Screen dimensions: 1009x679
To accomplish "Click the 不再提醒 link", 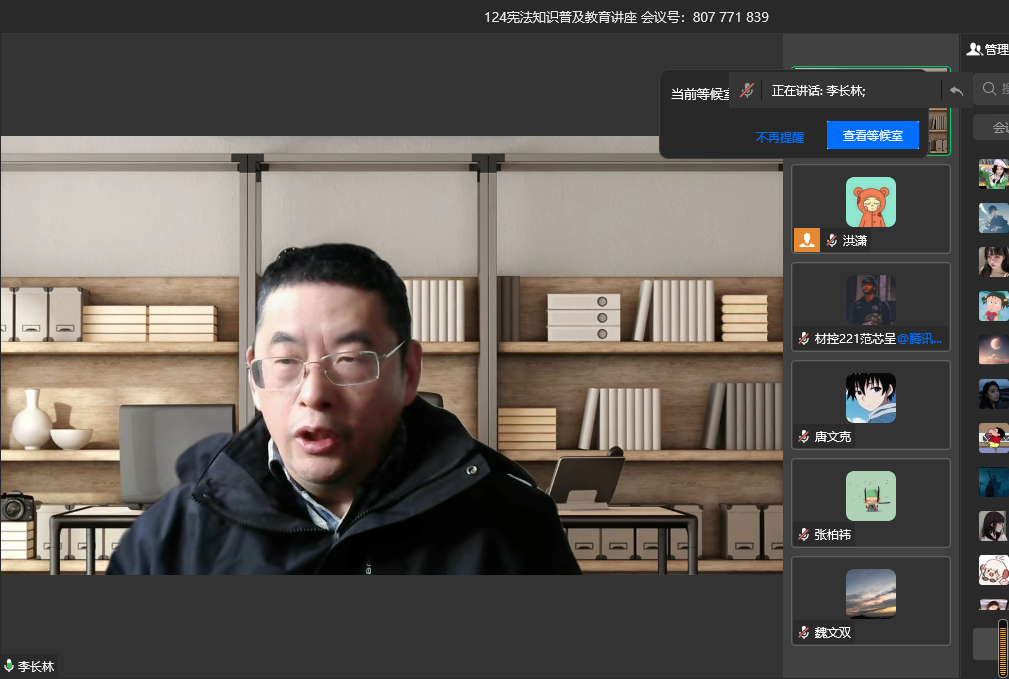I will click(779, 137).
